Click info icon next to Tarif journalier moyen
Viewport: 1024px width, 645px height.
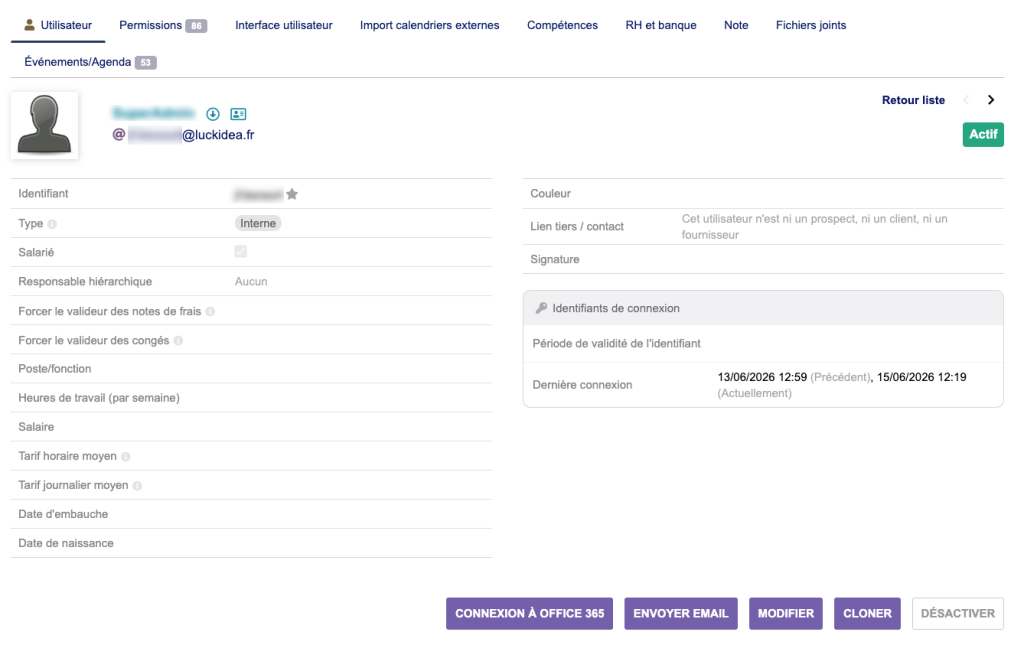tap(137, 486)
